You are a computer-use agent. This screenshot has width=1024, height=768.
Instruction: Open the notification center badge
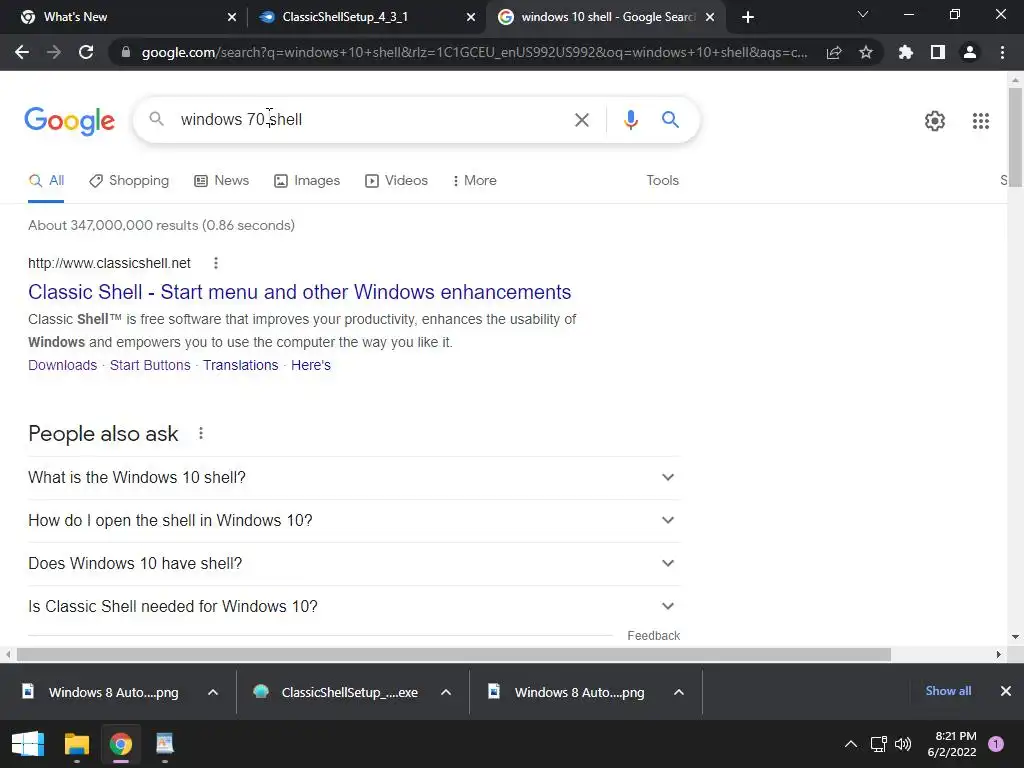click(x=996, y=744)
